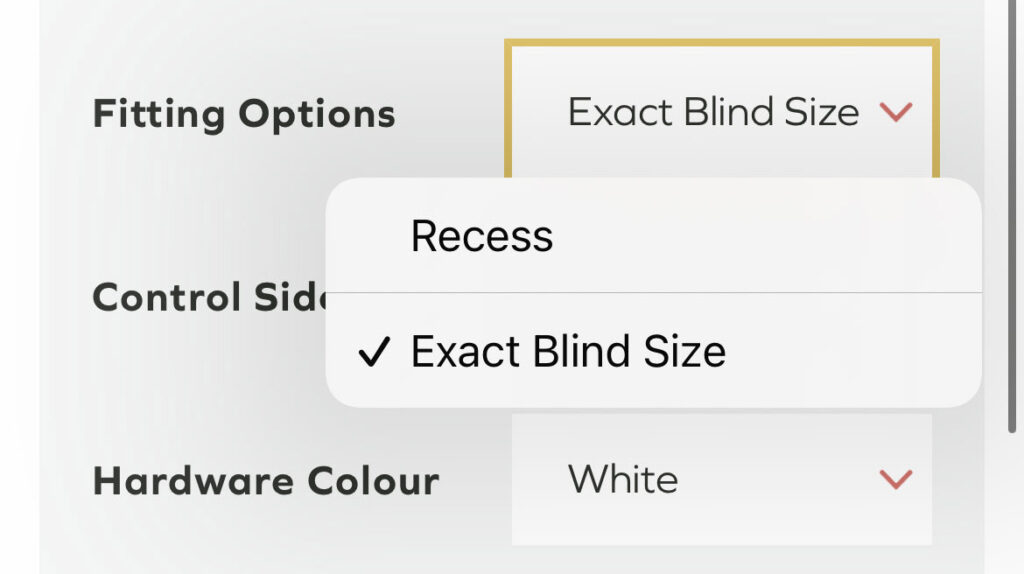Click the white Hardware Colour select box
This screenshot has height=574, width=1024.
[720, 480]
